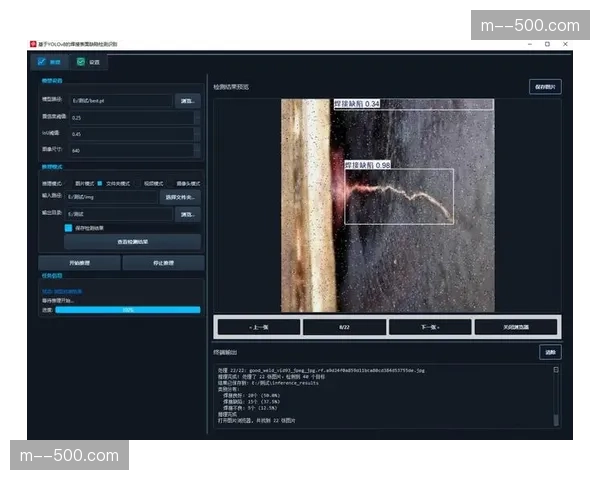Click the 选择文件夹 choose folder button
Image resolution: width=600 pixels, height=480 pixels.
pos(180,197)
